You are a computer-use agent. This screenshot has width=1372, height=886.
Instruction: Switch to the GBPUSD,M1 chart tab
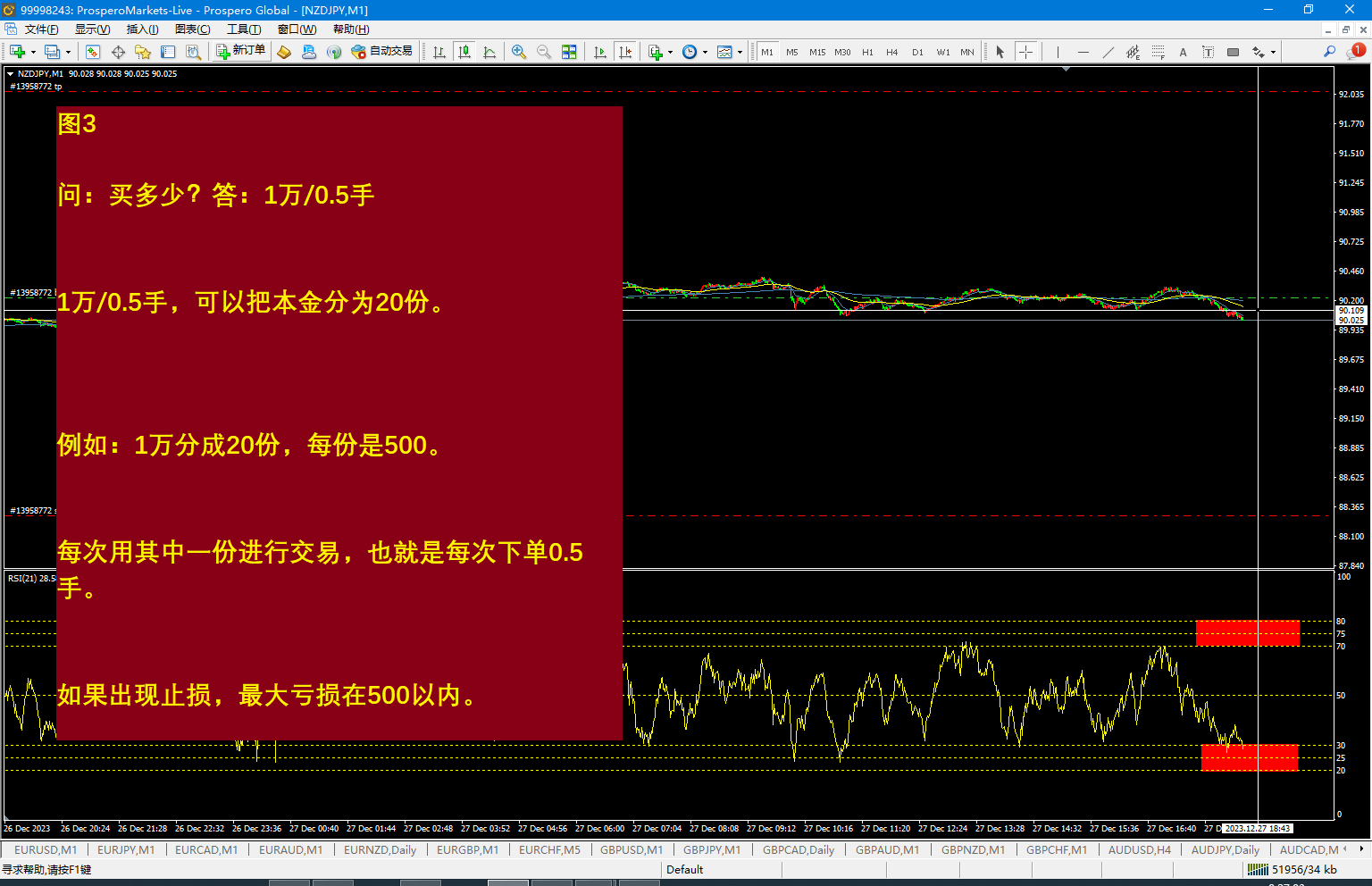tap(632, 849)
